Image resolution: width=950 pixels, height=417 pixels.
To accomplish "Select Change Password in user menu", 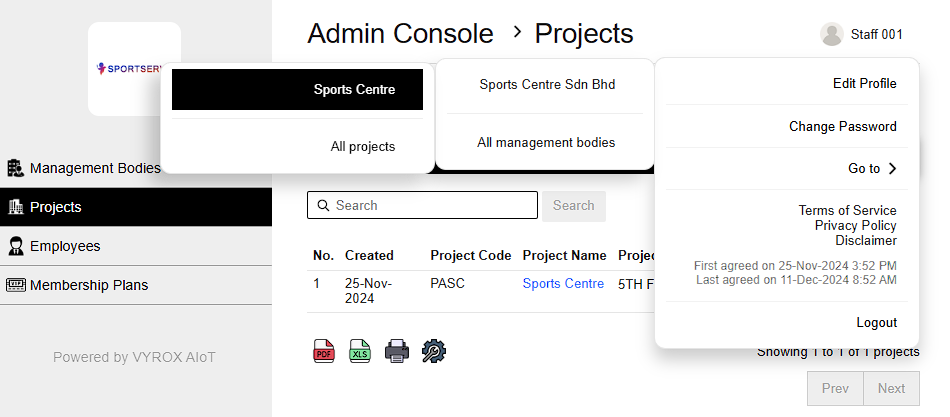I will click(842, 127).
